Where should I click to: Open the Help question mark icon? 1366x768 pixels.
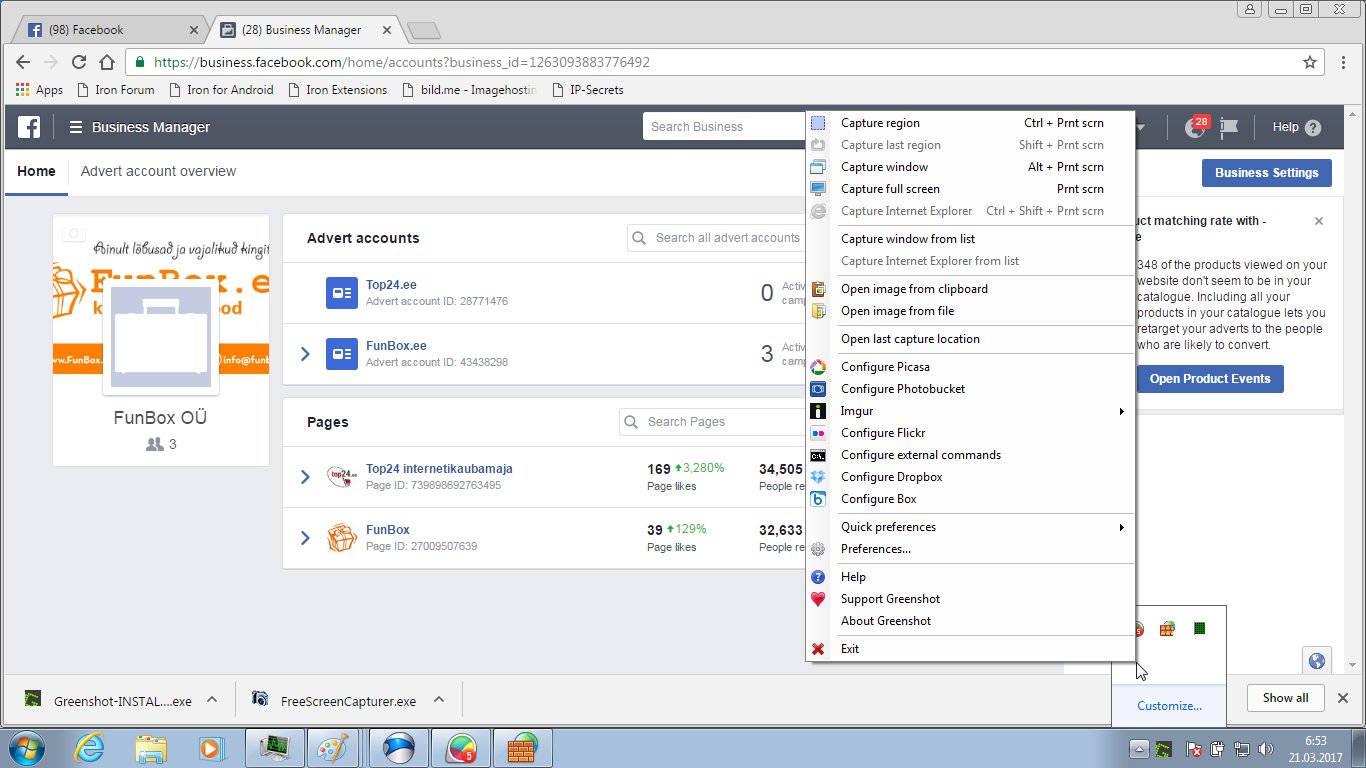(x=1313, y=128)
